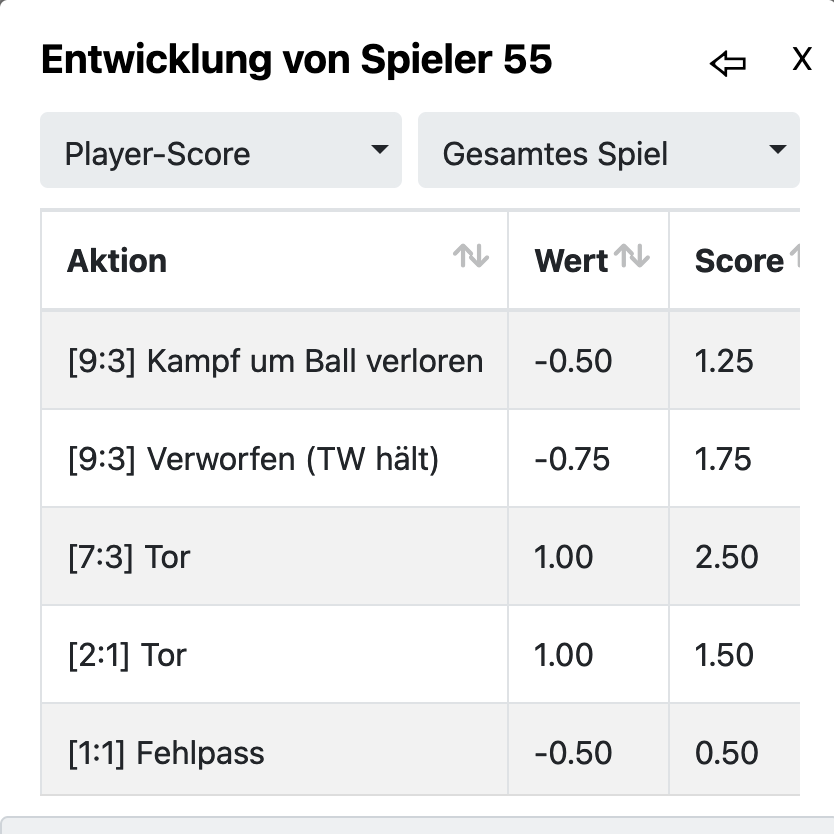Viewport: 834px width, 834px height.
Task: Click the 1.25 Score cell
Action: (x=724, y=361)
